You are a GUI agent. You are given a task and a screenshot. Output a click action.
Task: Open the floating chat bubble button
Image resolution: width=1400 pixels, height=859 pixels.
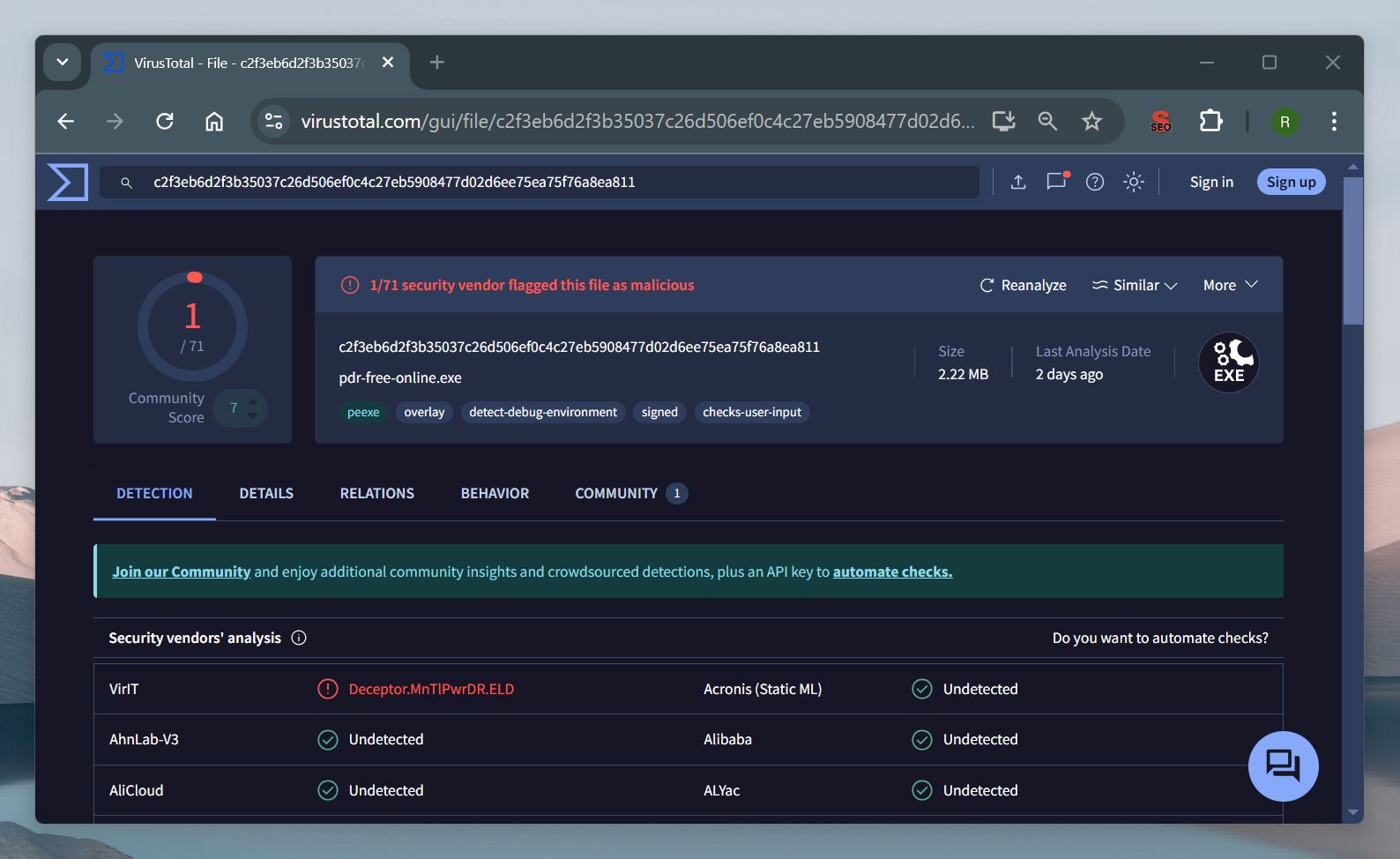point(1283,766)
